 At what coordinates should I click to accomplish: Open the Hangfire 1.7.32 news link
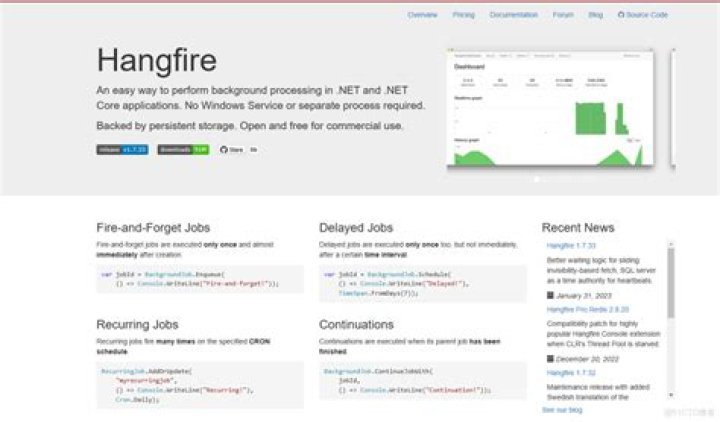tap(571, 373)
